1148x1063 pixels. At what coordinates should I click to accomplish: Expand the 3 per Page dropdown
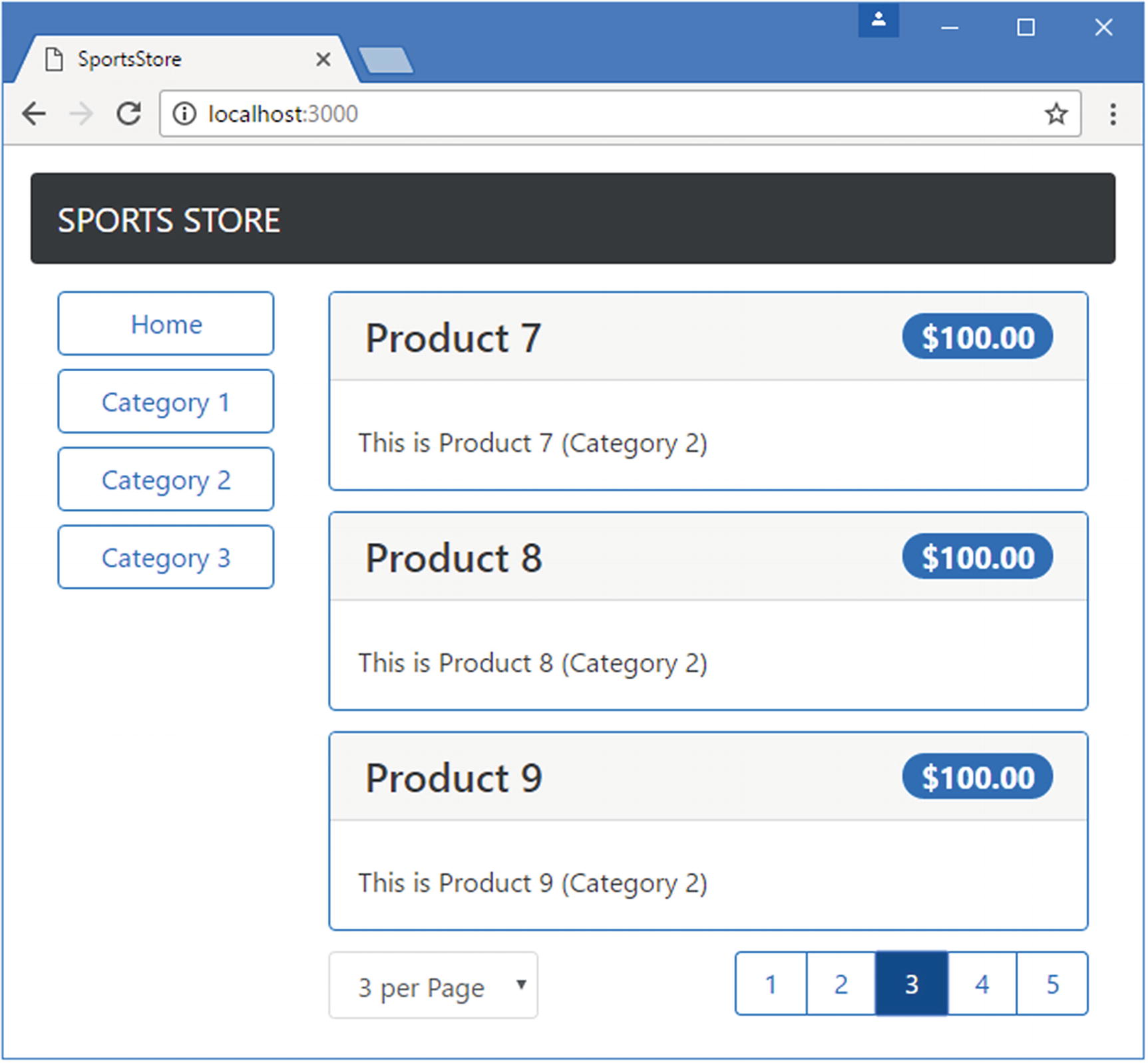pos(433,985)
